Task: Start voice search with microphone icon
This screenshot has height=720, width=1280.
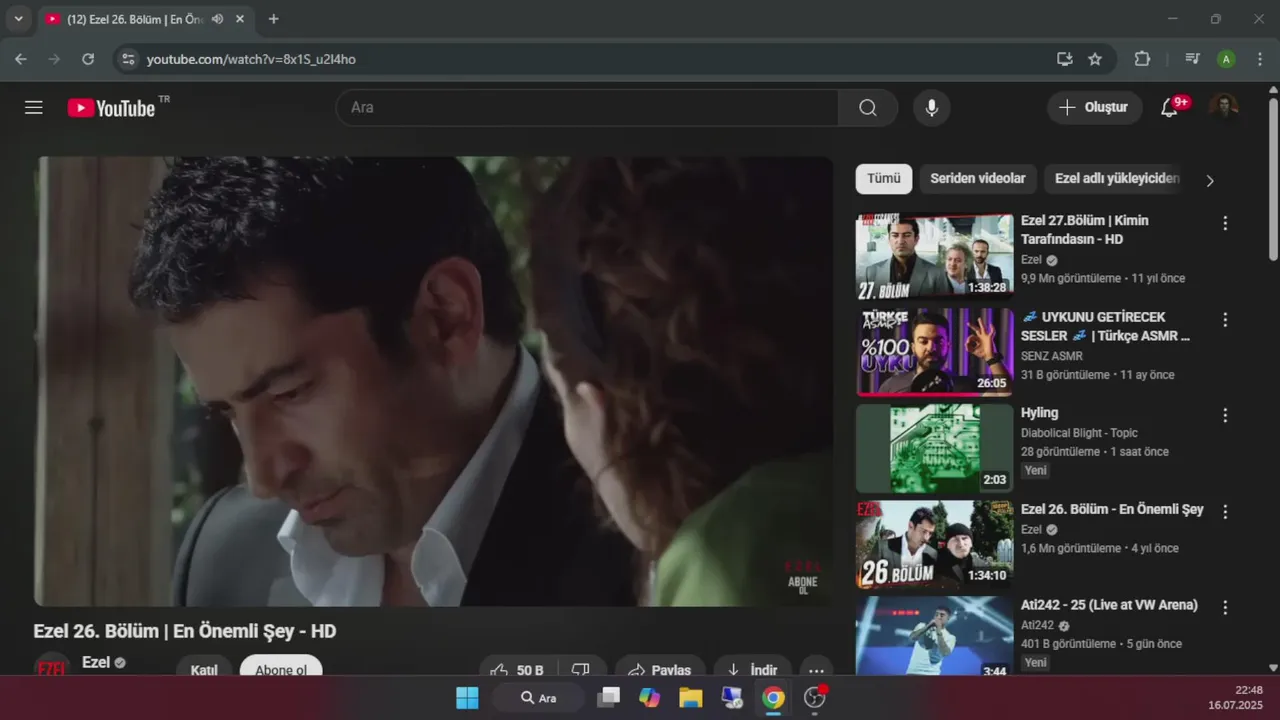Action: tap(932, 108)
